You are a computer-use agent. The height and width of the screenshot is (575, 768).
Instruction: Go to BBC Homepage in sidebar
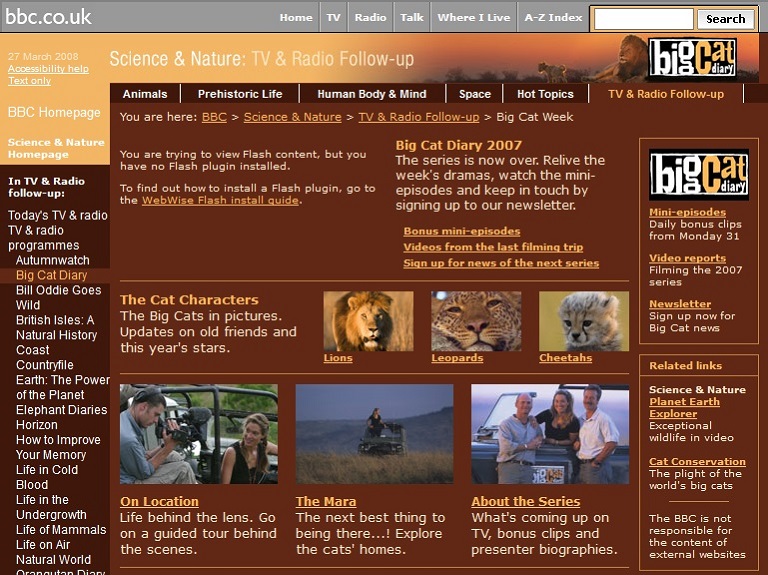tap(54, 112)
